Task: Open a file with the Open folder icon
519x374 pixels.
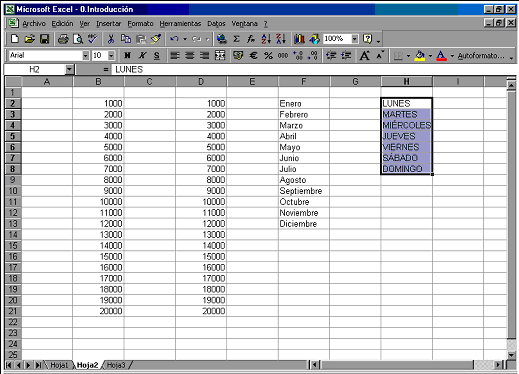Action: [29, 39]
